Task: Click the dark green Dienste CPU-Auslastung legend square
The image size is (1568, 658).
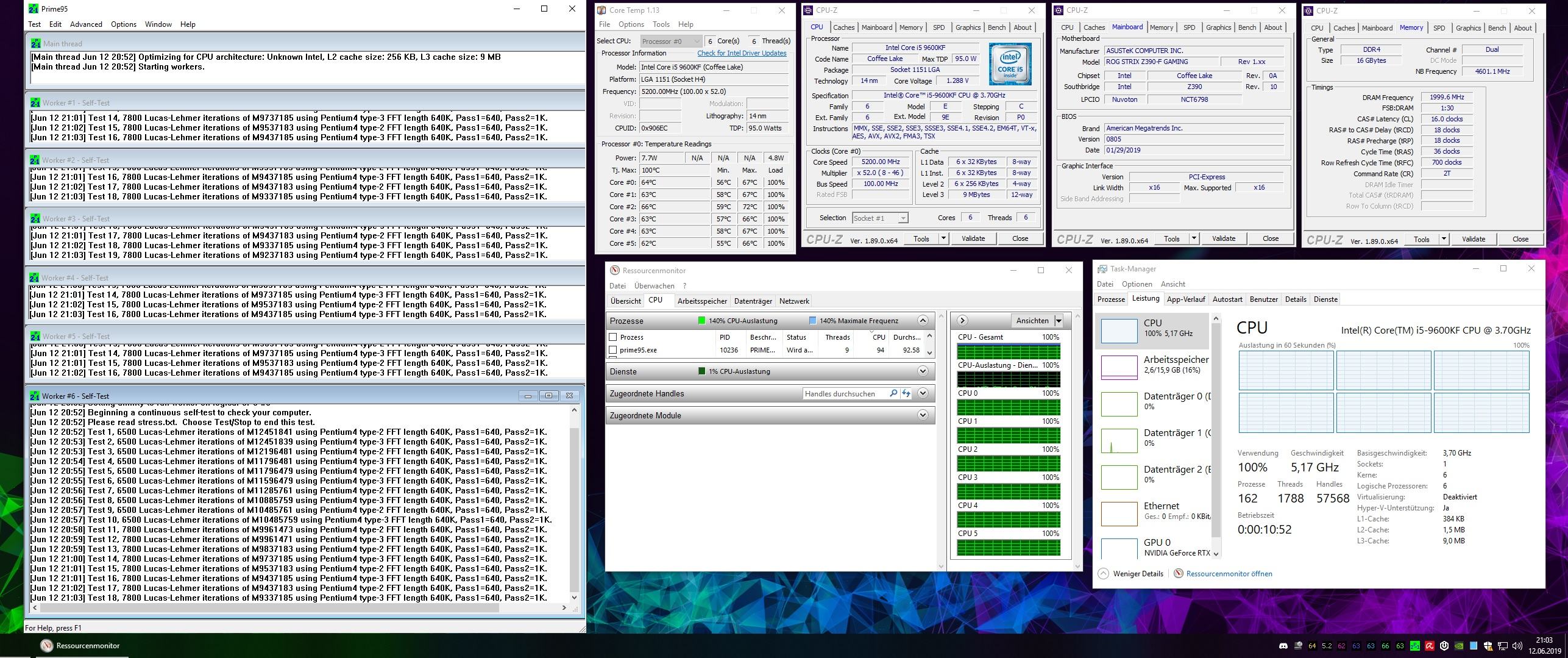Action: point(701,371)
